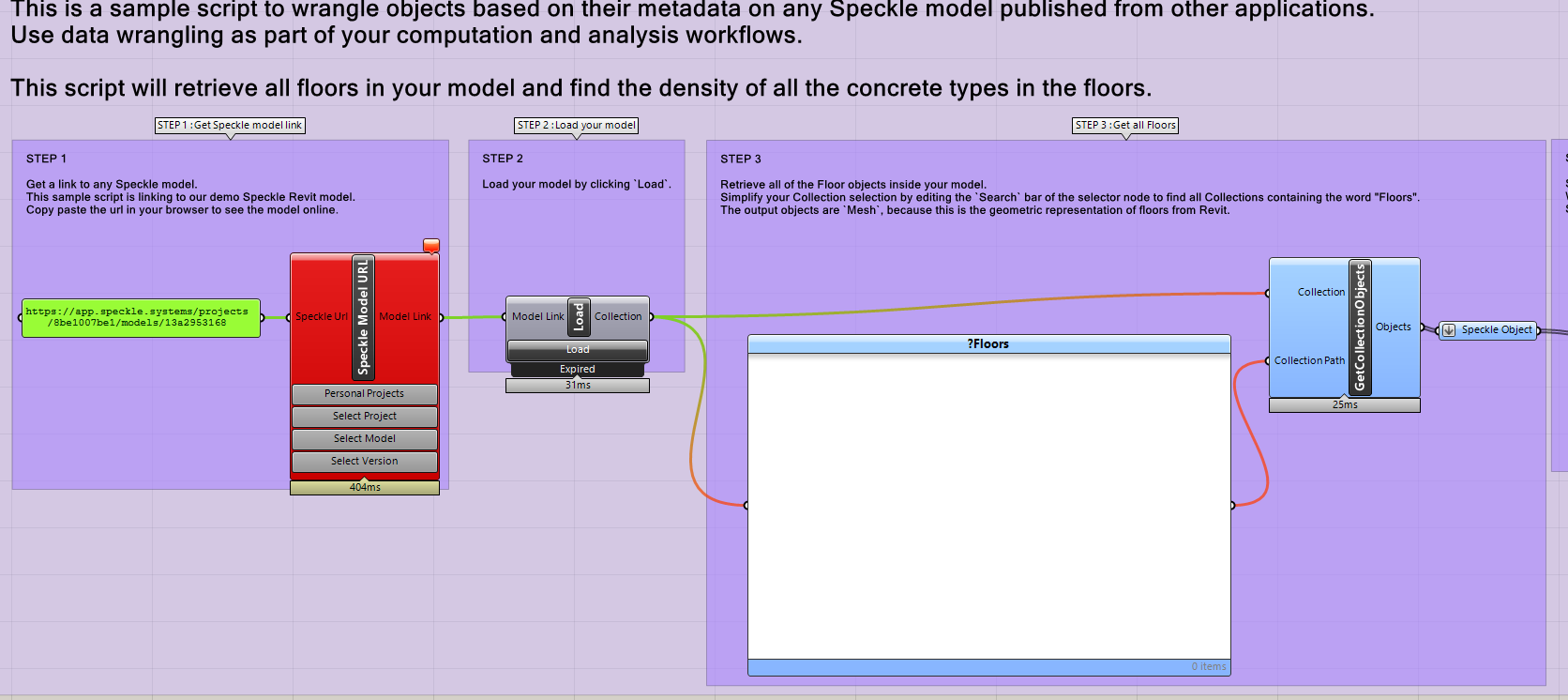Click the Collection output of the Load component

[618, 317]
